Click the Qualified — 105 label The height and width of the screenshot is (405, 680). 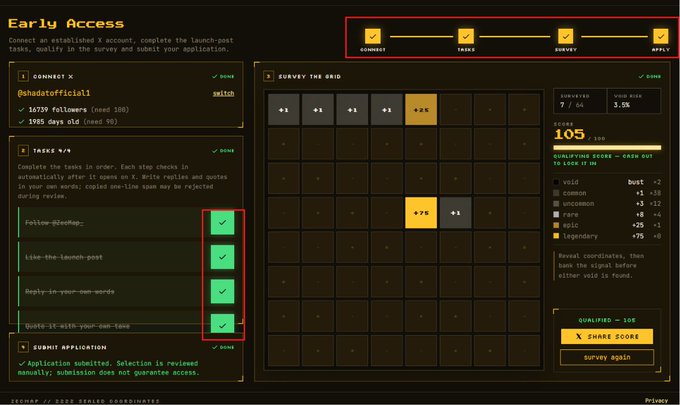[x=607, y=320]
